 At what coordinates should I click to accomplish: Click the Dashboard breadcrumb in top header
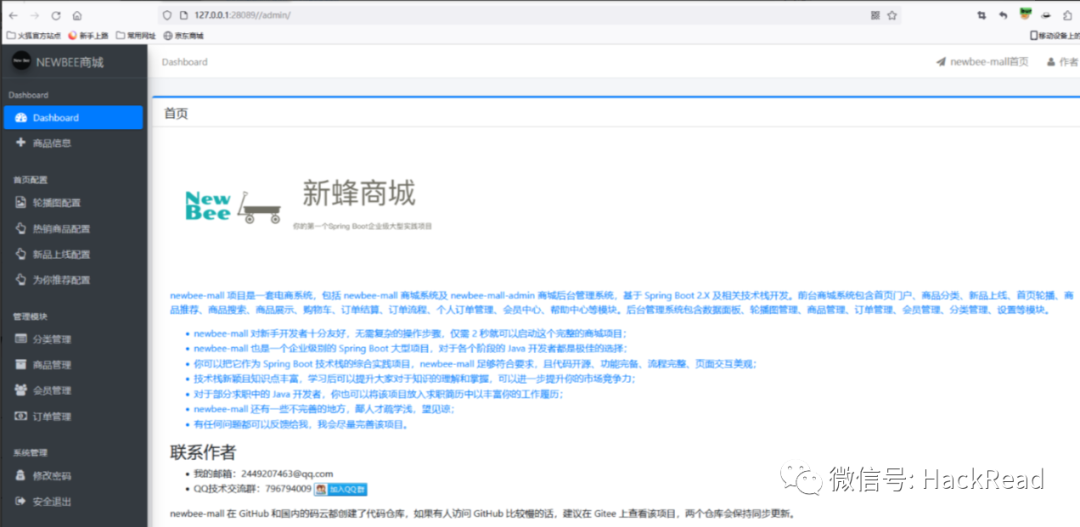click(185, 62)
